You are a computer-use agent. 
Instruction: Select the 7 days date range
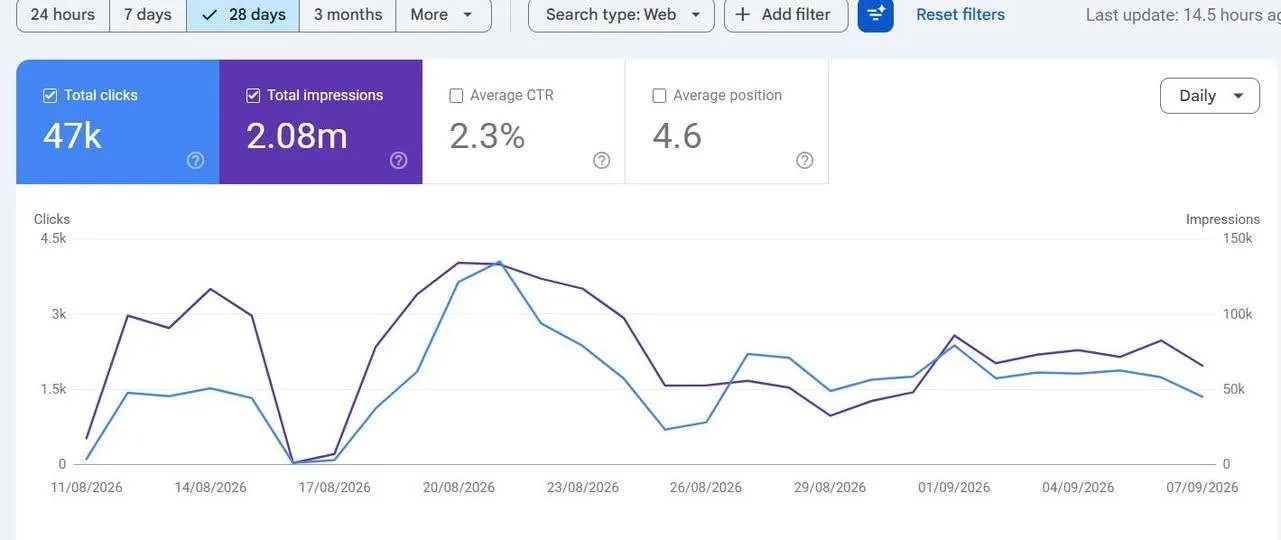pyautogui.click(x=148, y=15)
